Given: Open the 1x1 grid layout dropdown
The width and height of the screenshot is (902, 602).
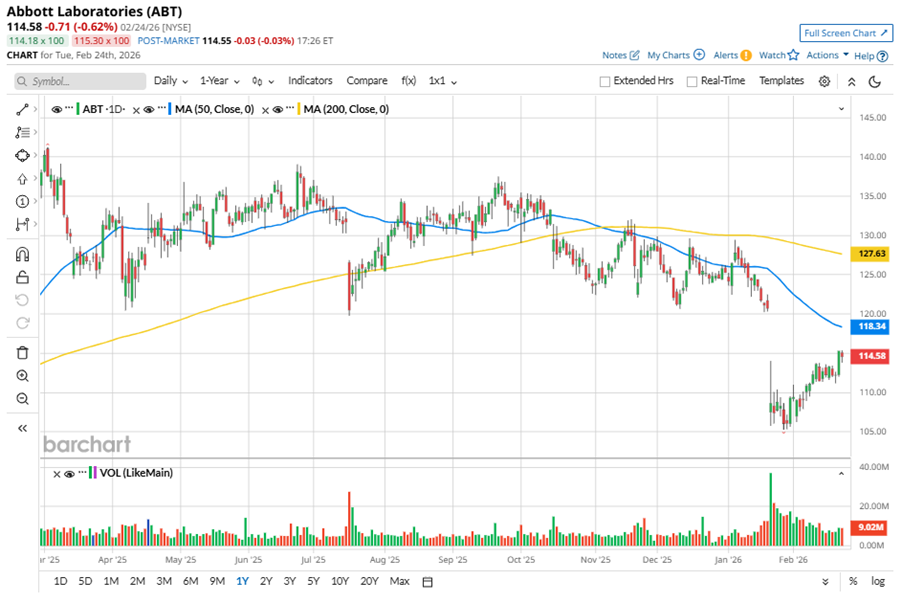Looking at the screenshot, I should click(x=442, y=81).
